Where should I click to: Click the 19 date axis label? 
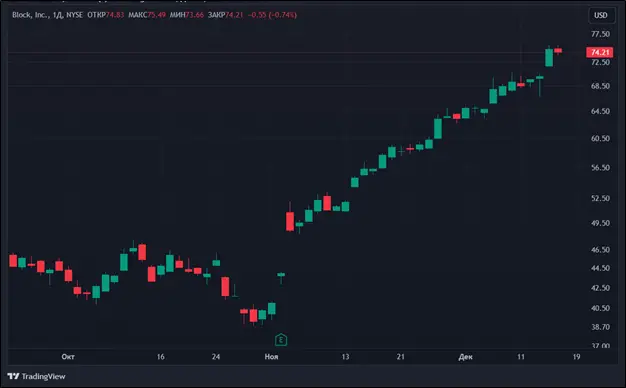(576, 356)
